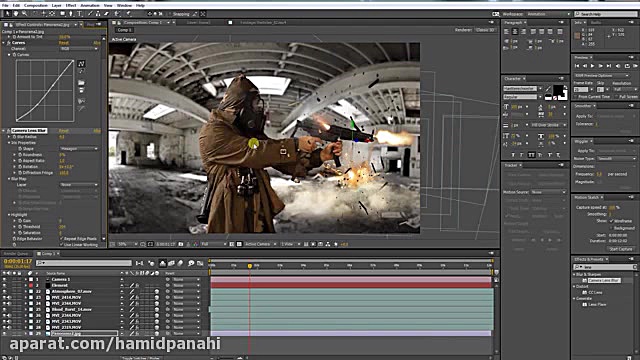Play the preview in Preview panel
Screen dimensions: 640x360
click(593, 66)
